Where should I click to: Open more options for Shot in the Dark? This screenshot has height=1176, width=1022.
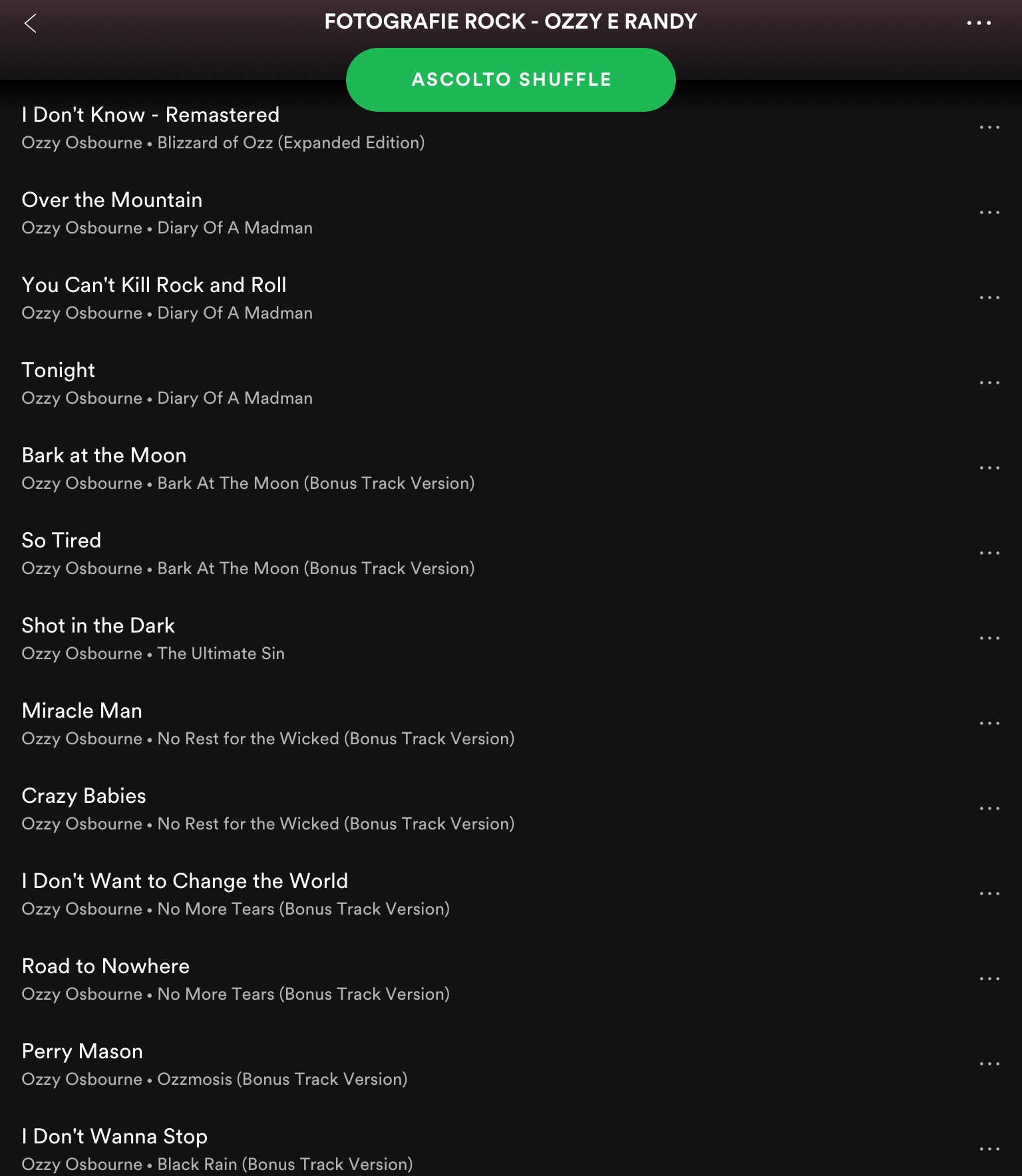click(x=989, y=639)
